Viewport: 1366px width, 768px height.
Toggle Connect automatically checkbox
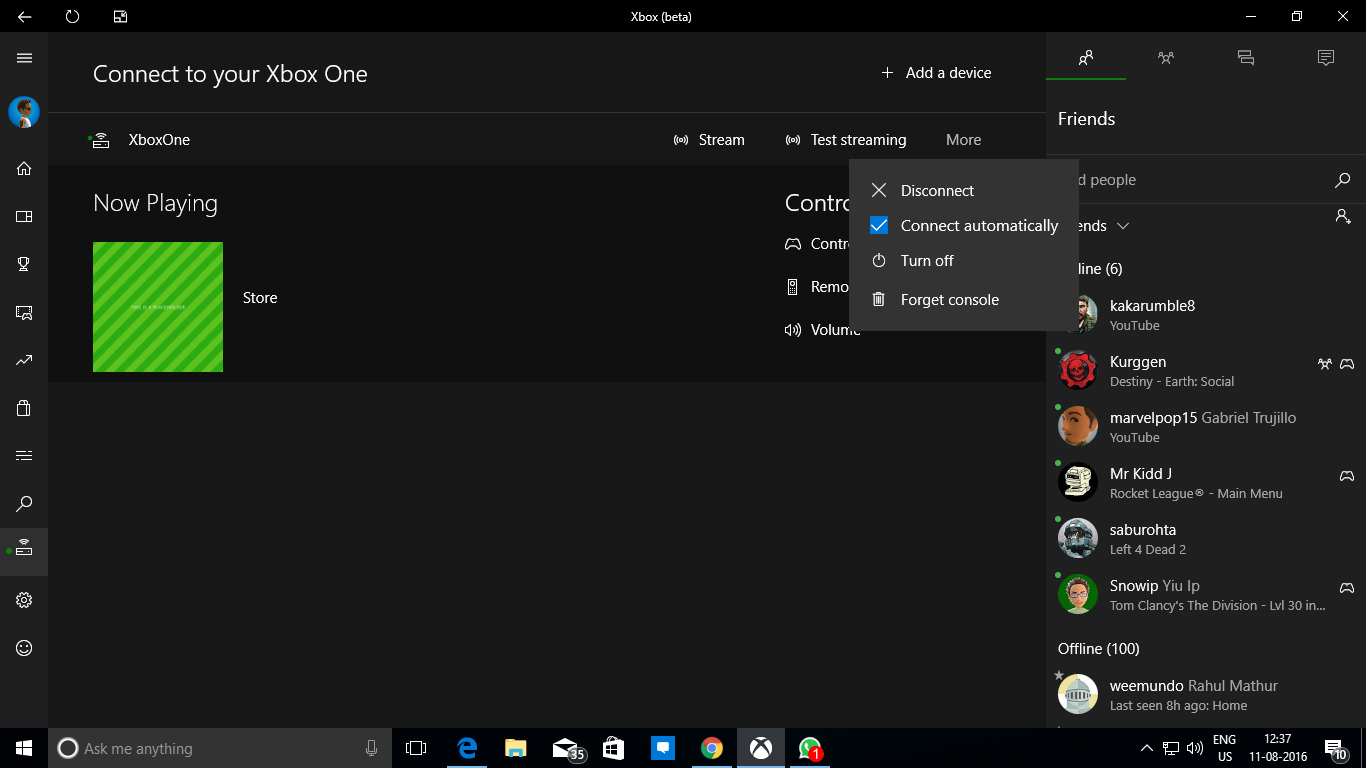tap(879, 226)
